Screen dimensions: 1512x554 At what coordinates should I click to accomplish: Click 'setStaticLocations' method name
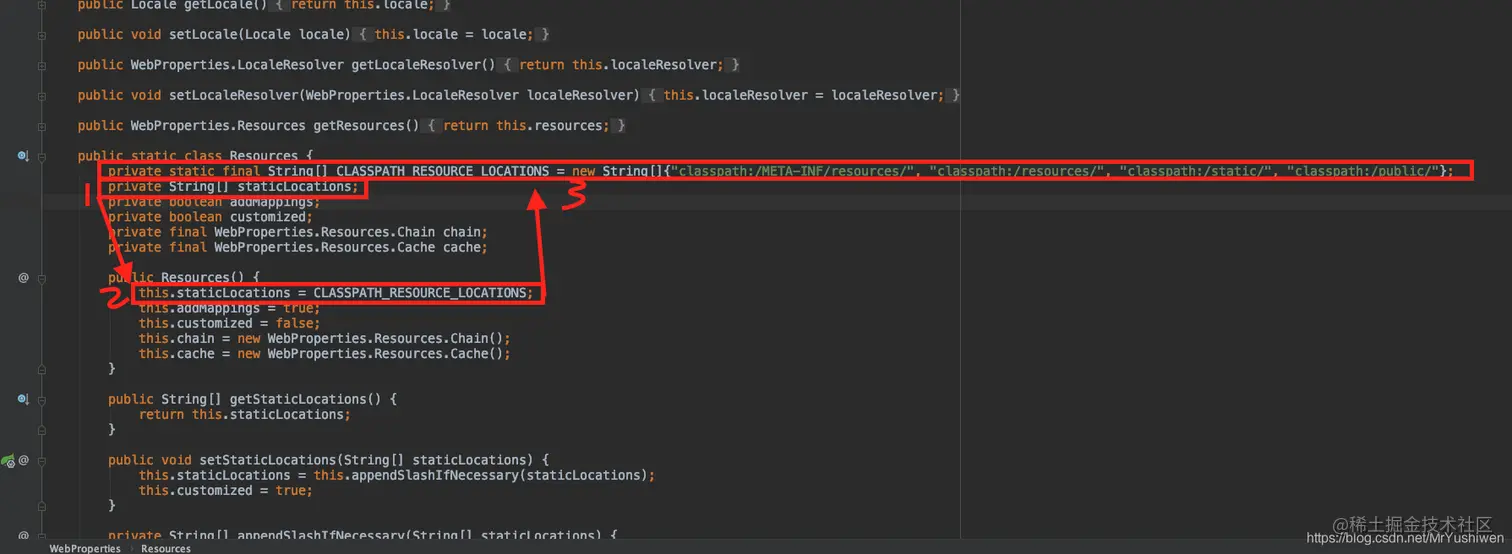(268, 460)
